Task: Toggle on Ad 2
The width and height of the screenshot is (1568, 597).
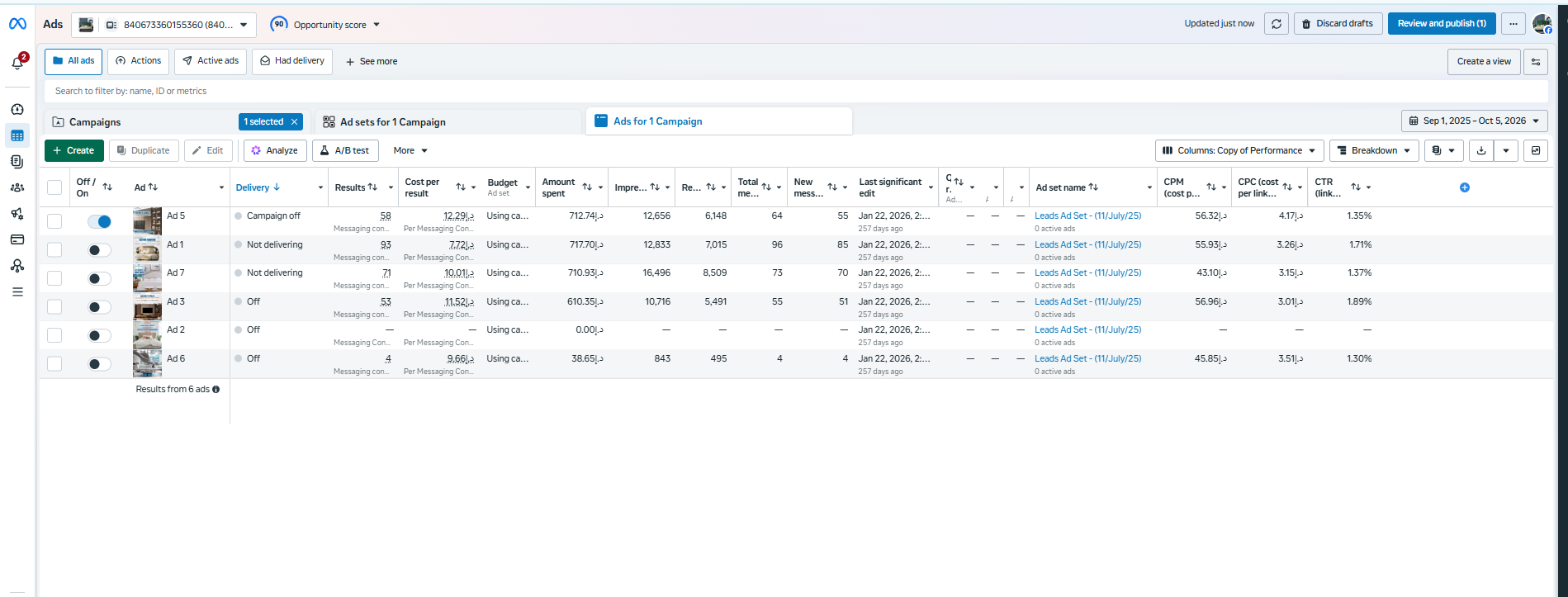Action: [99, 335]
